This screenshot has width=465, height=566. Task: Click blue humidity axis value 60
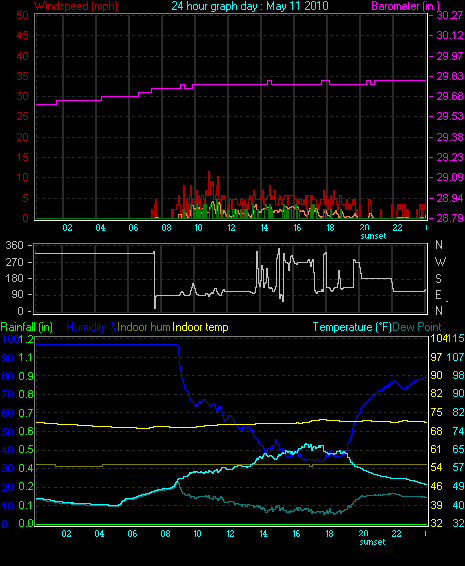8,413
